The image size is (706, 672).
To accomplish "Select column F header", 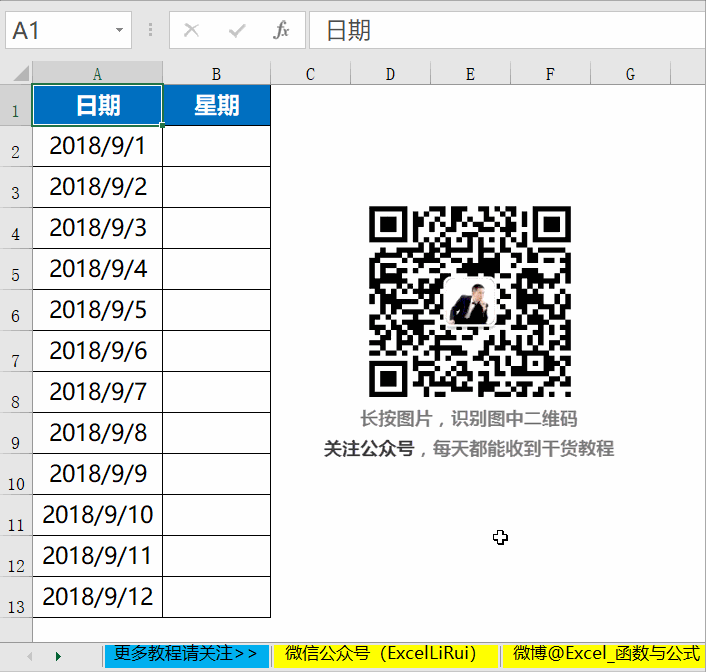I will point(550,73).
